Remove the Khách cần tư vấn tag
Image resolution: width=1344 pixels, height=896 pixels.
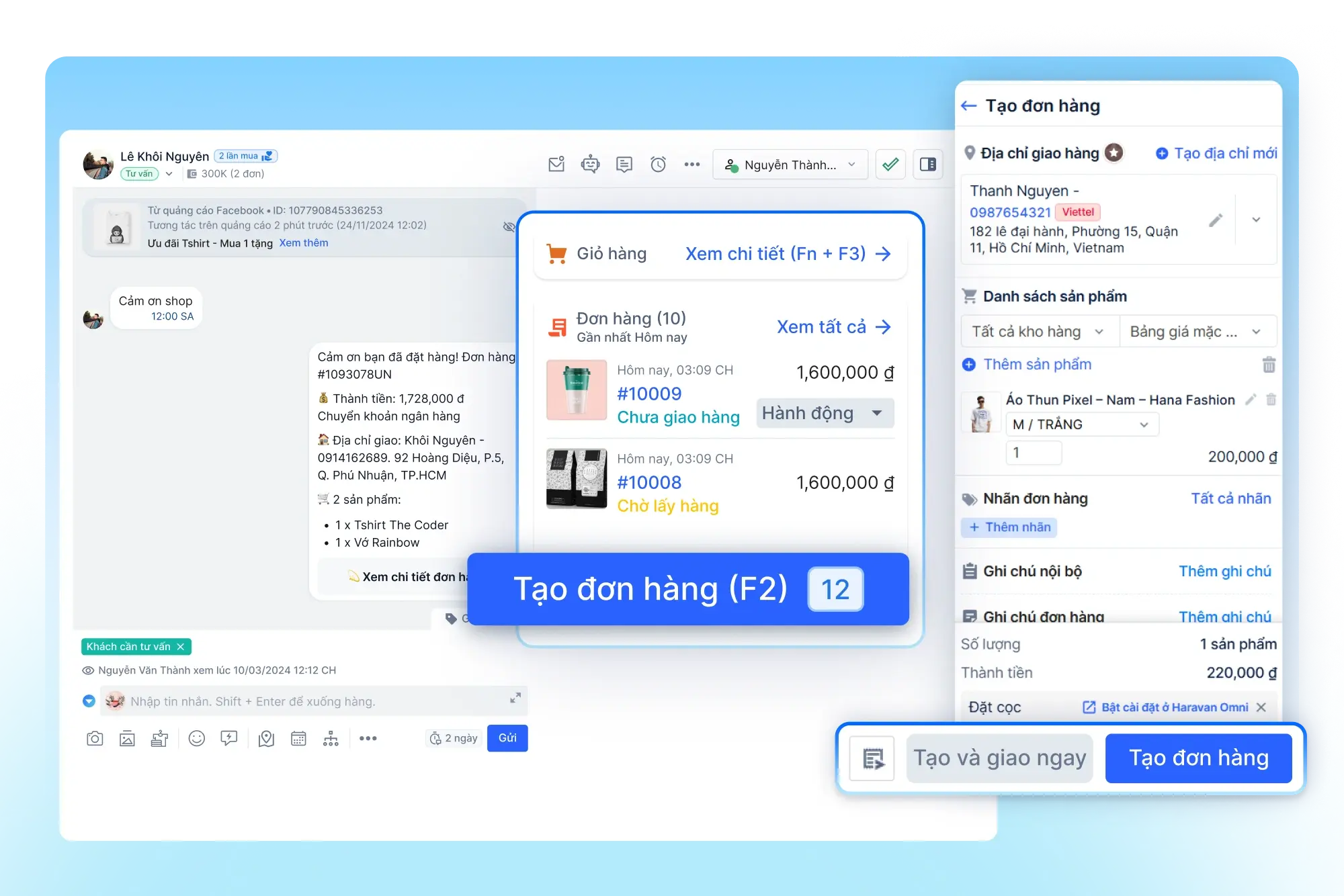[181, 647]
